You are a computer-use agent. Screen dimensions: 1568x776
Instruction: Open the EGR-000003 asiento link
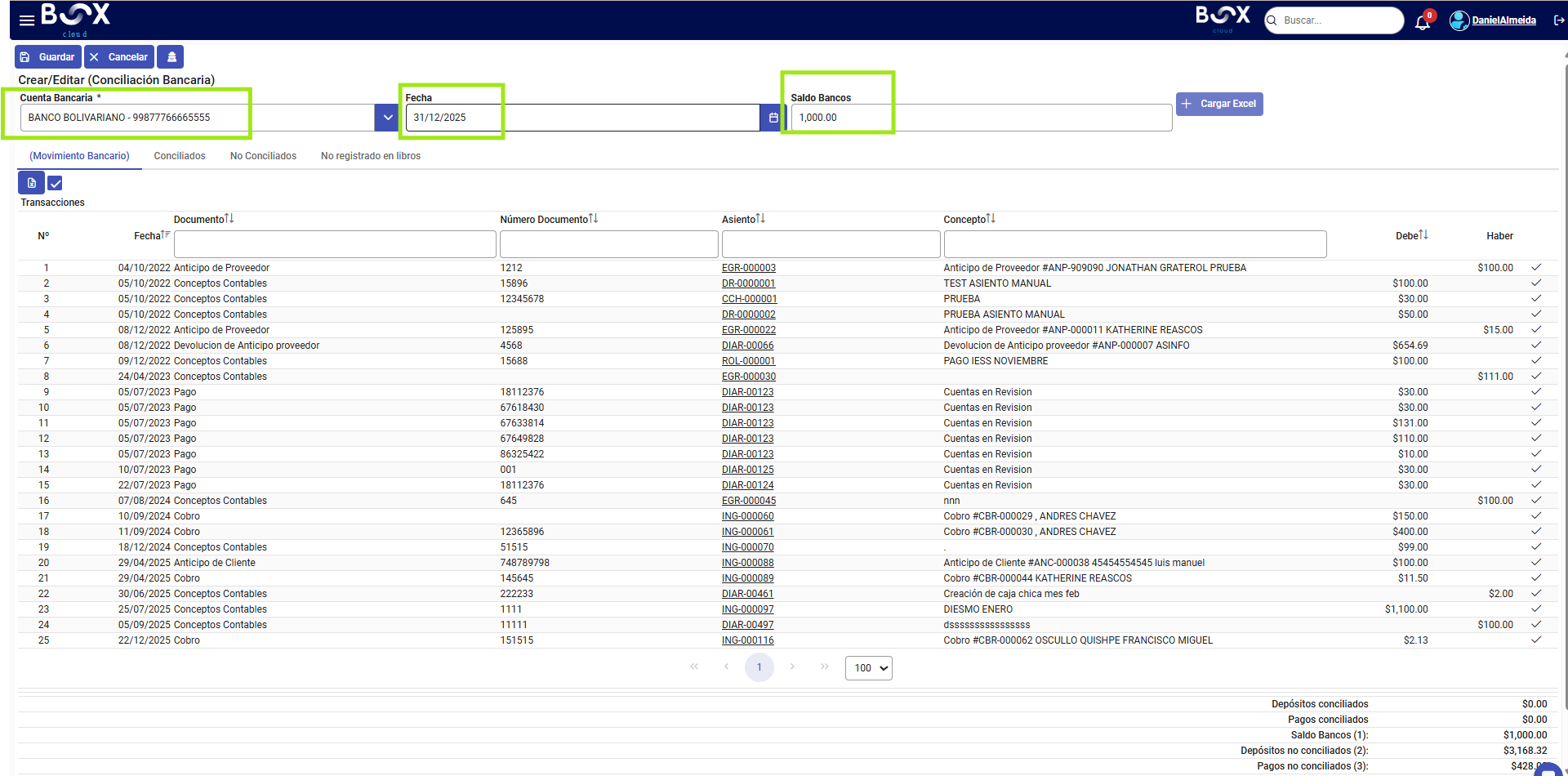point(749,268)
